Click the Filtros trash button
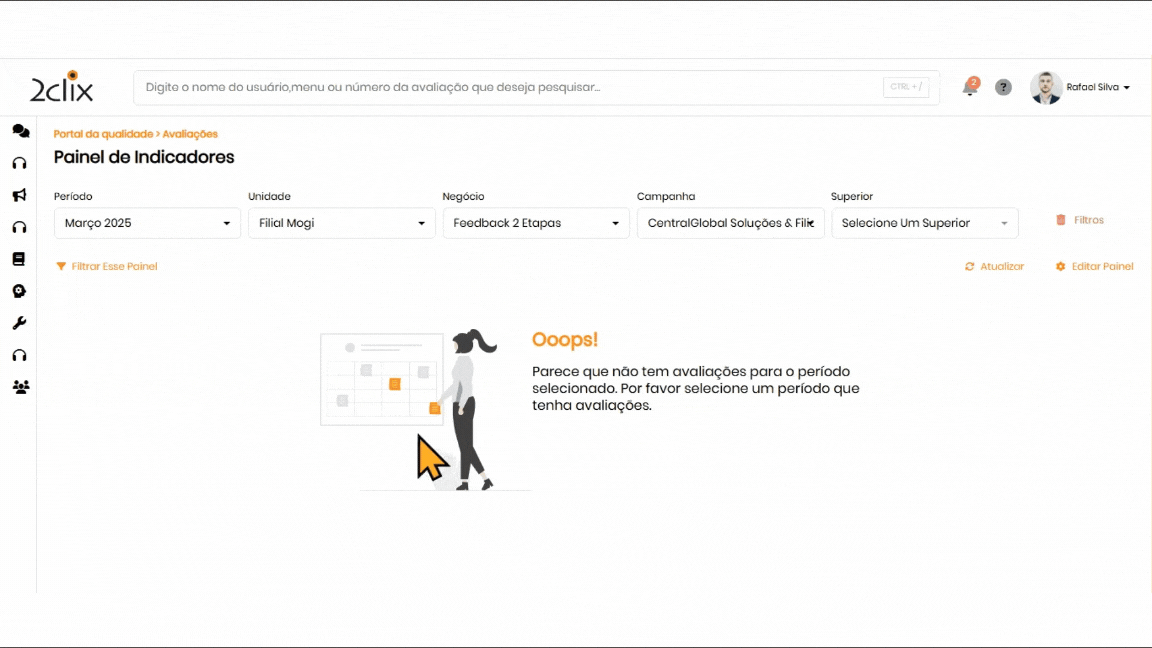The height and width of the screenshot is (648, 1152). click(1080, 220)
